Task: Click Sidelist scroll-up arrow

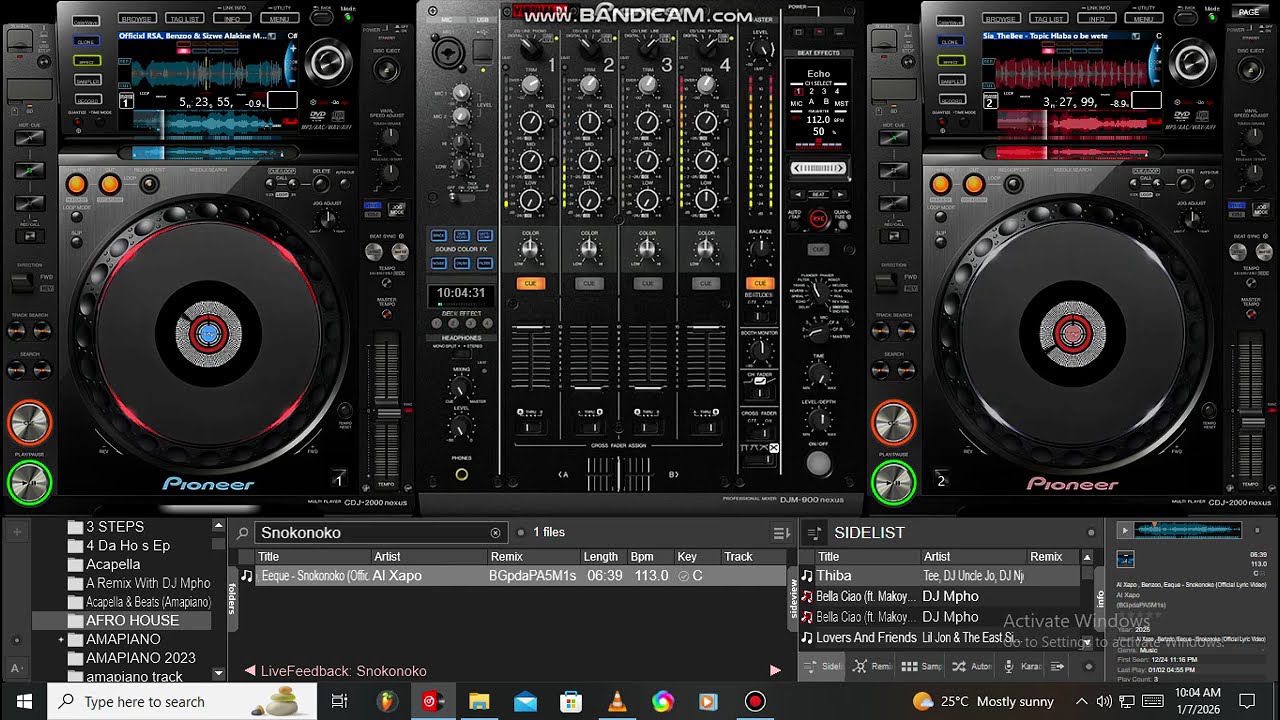Action: tap(1087, 557)
